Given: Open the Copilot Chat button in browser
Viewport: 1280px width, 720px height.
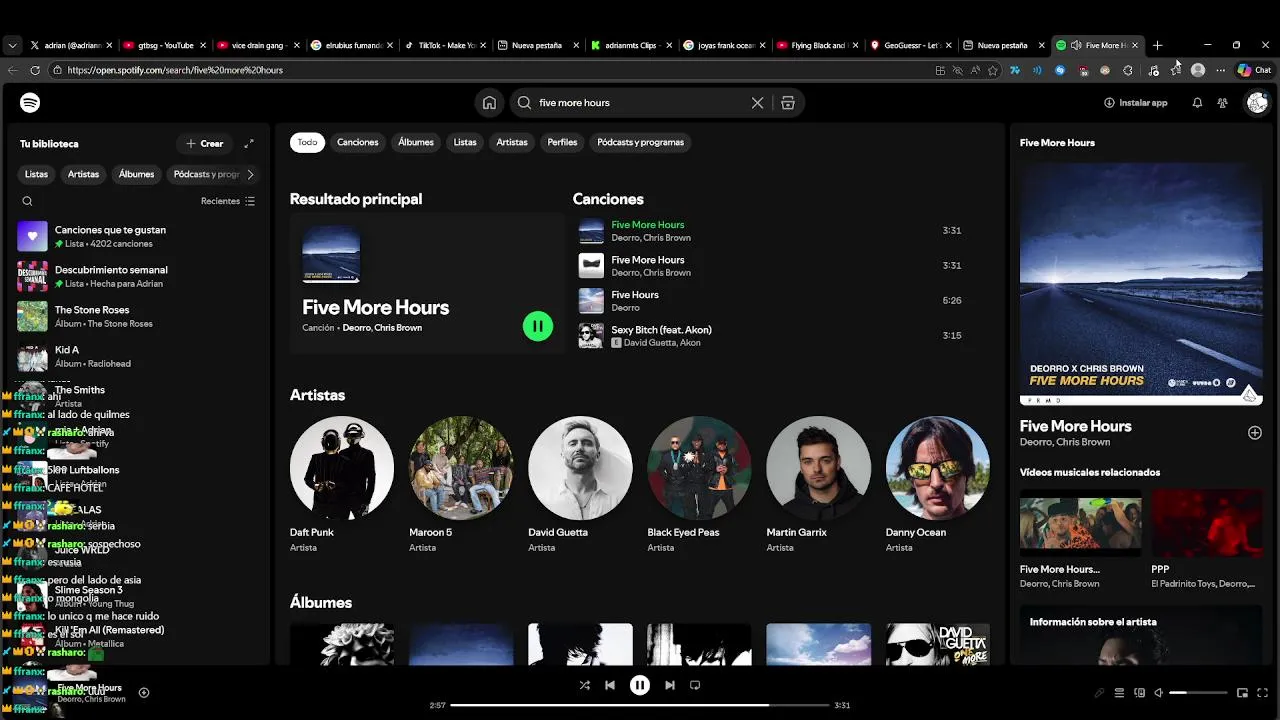Looking at the screenshot, I should click(1254, 70).
